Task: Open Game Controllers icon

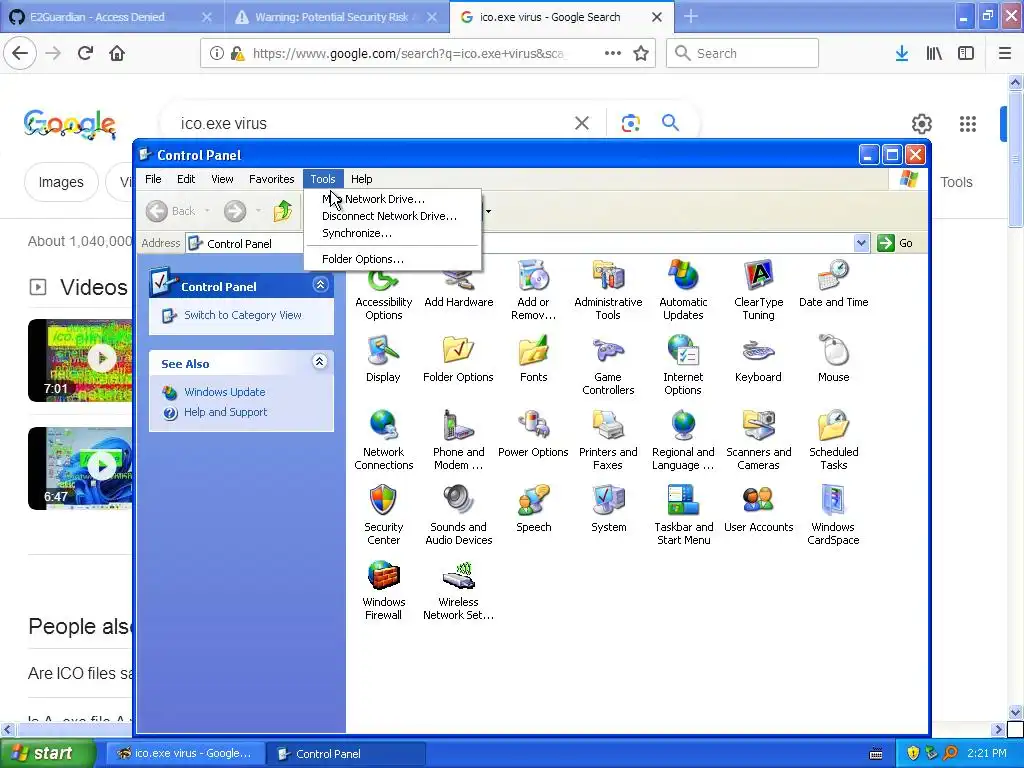Action: tap(608, 365)
